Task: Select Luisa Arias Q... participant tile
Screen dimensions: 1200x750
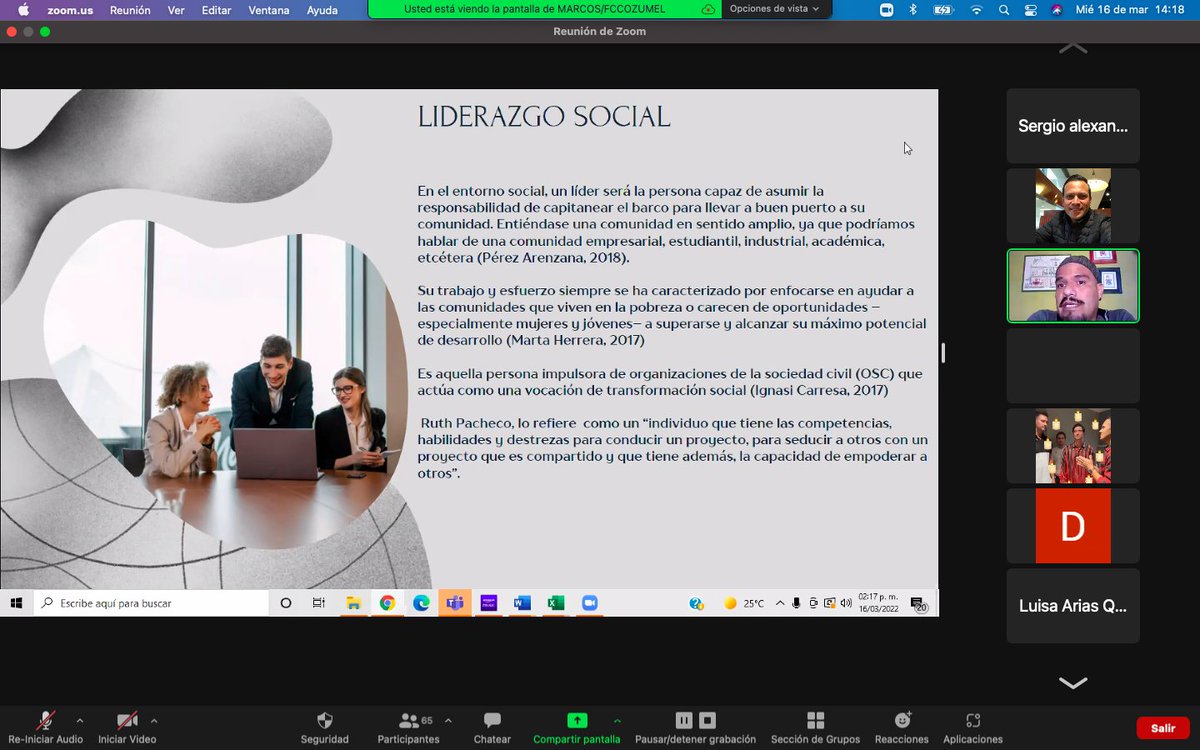Action: click(x=1073, y=606)
